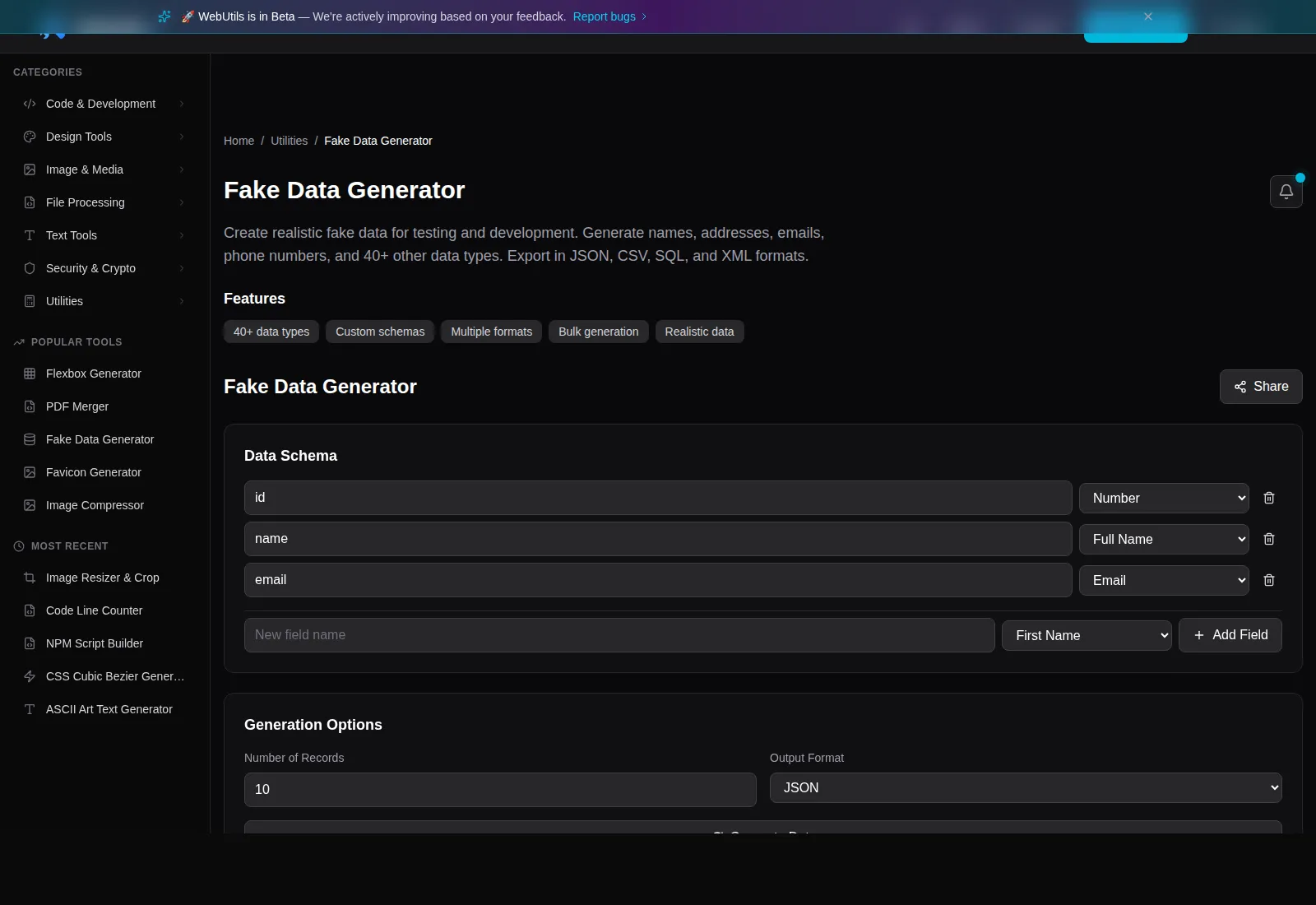Screen dimensions: 1316x905
Task: Click the Image Compressor icon
Action: click(30, 505)
